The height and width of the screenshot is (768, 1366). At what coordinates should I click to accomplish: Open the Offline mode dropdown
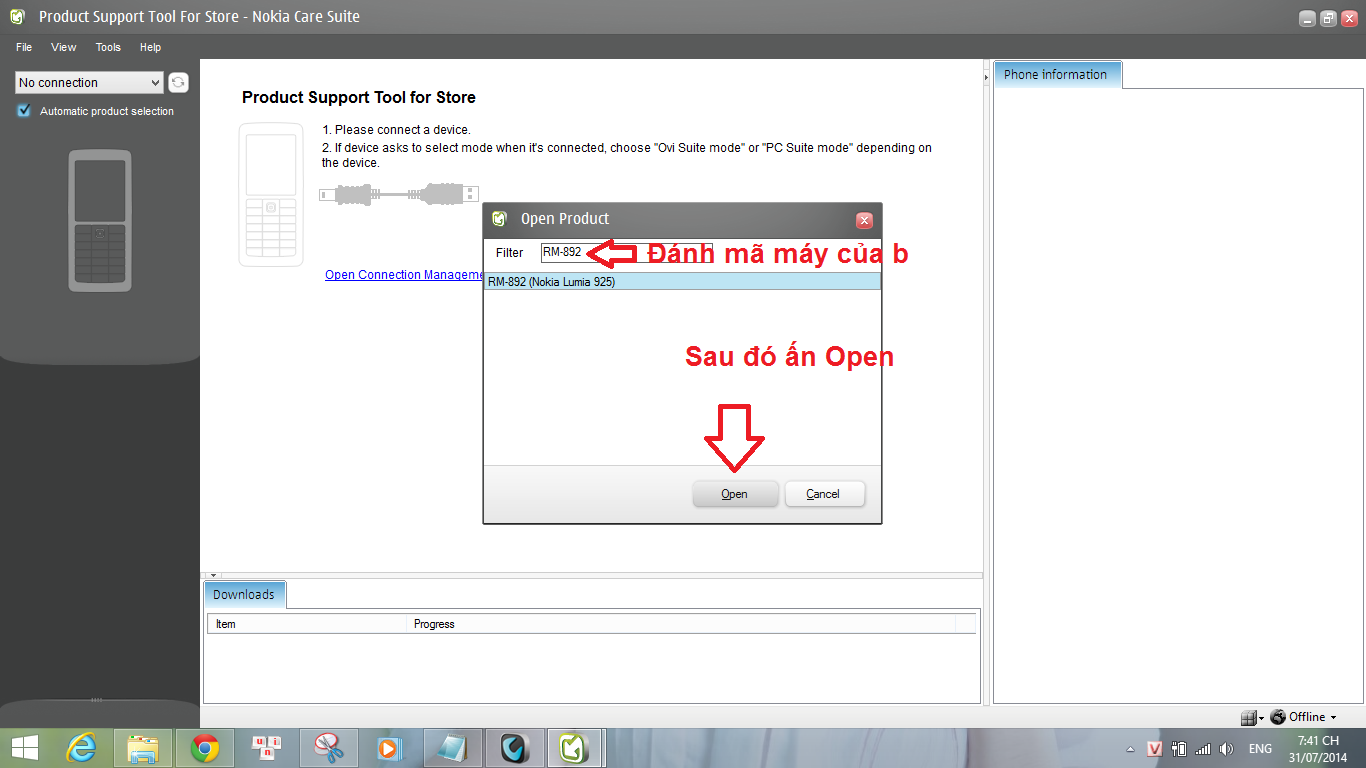click(x=1333, y=718)
